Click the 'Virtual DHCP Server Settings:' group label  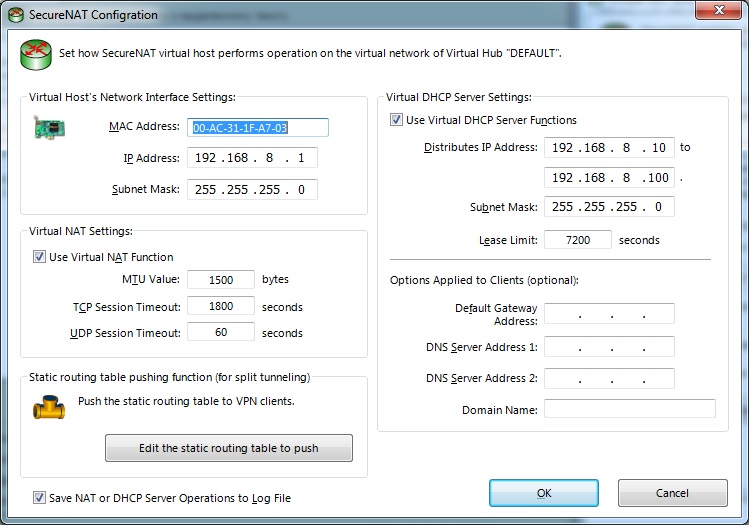[x=459, y=98]
